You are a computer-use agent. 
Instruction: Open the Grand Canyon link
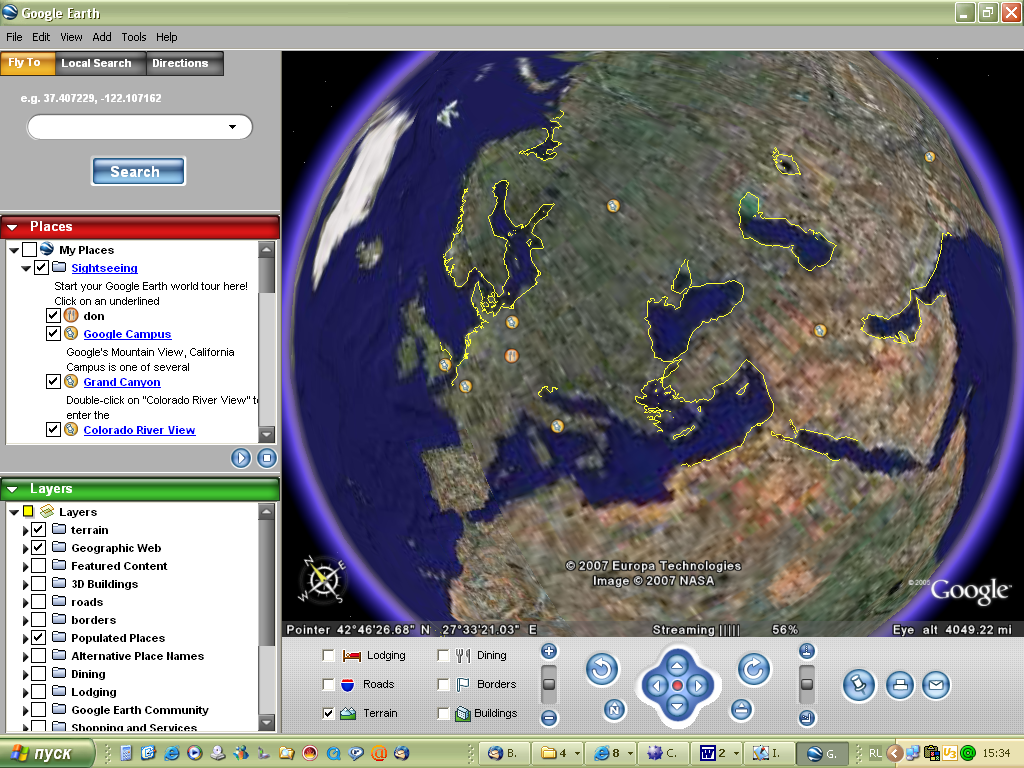[122, 383]
